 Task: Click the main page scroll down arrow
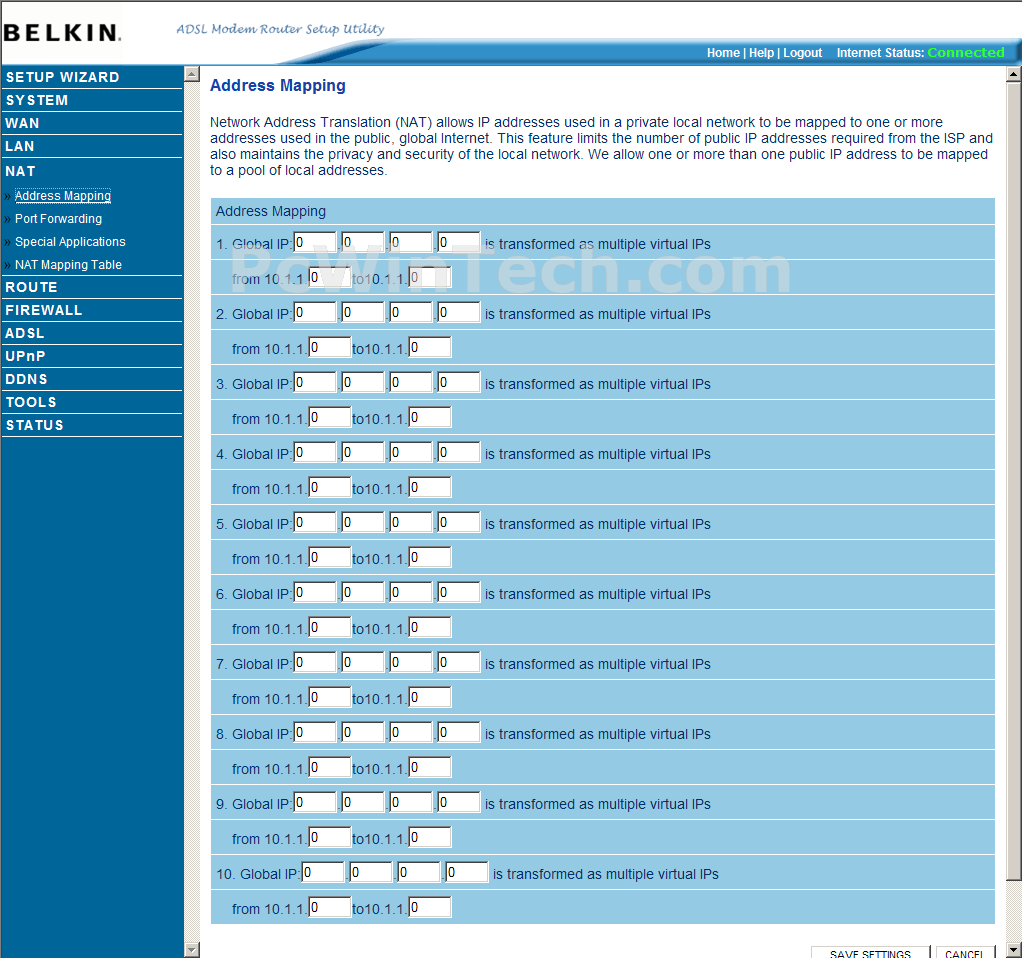[x=1014, y=950]
